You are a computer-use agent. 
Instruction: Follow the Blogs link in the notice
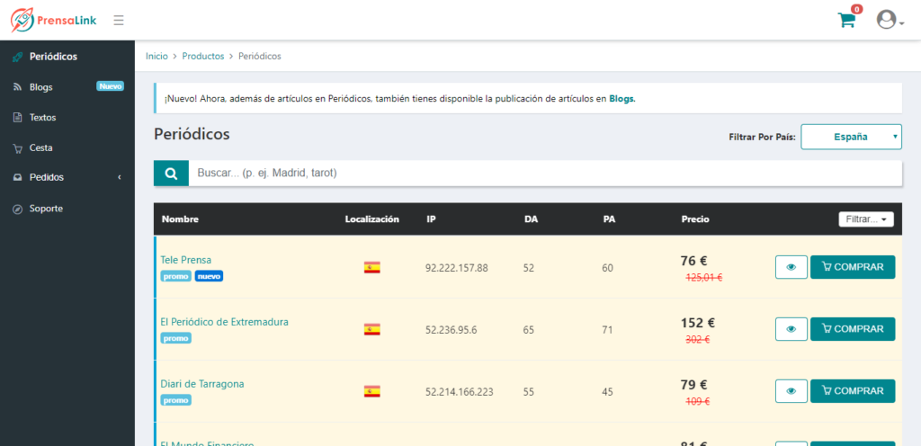(622, 99)
